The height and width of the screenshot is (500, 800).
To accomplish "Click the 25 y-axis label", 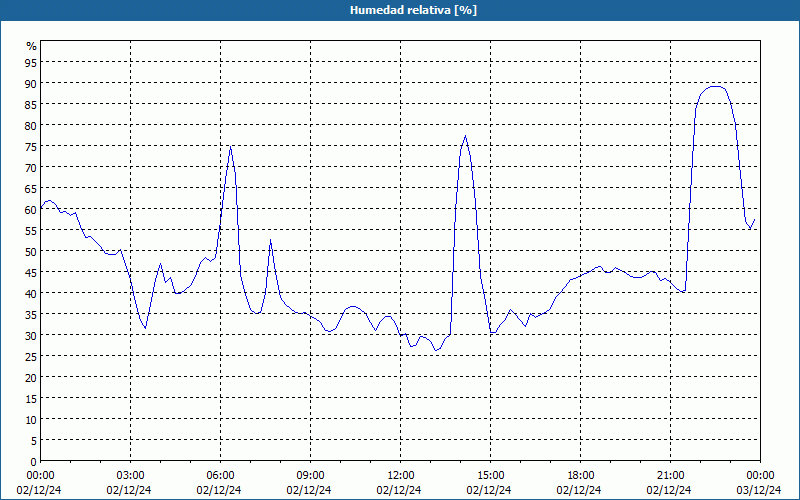I will (x=31, y=357).
